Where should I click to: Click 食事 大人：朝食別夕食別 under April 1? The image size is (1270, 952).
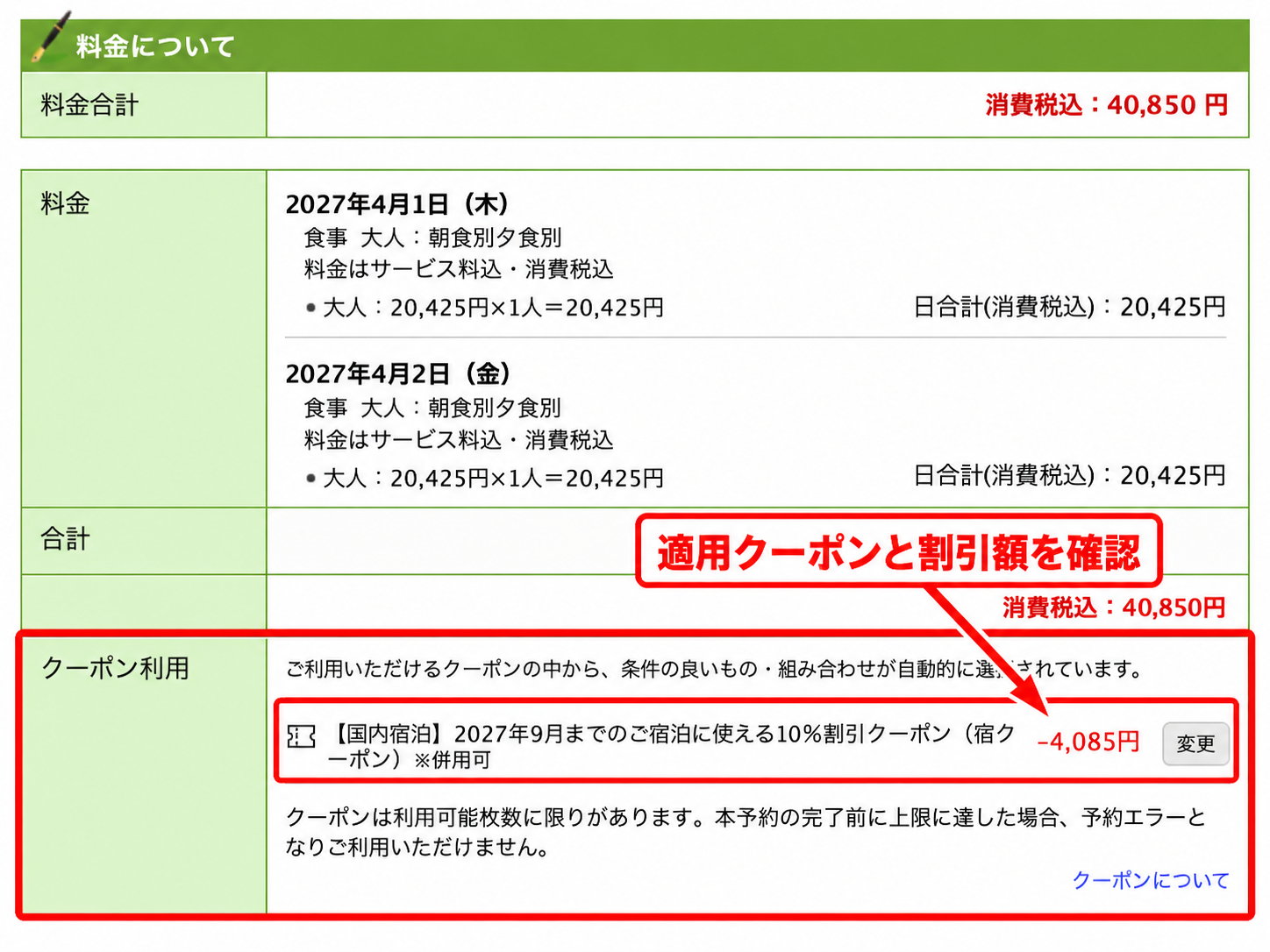point(432,238)
